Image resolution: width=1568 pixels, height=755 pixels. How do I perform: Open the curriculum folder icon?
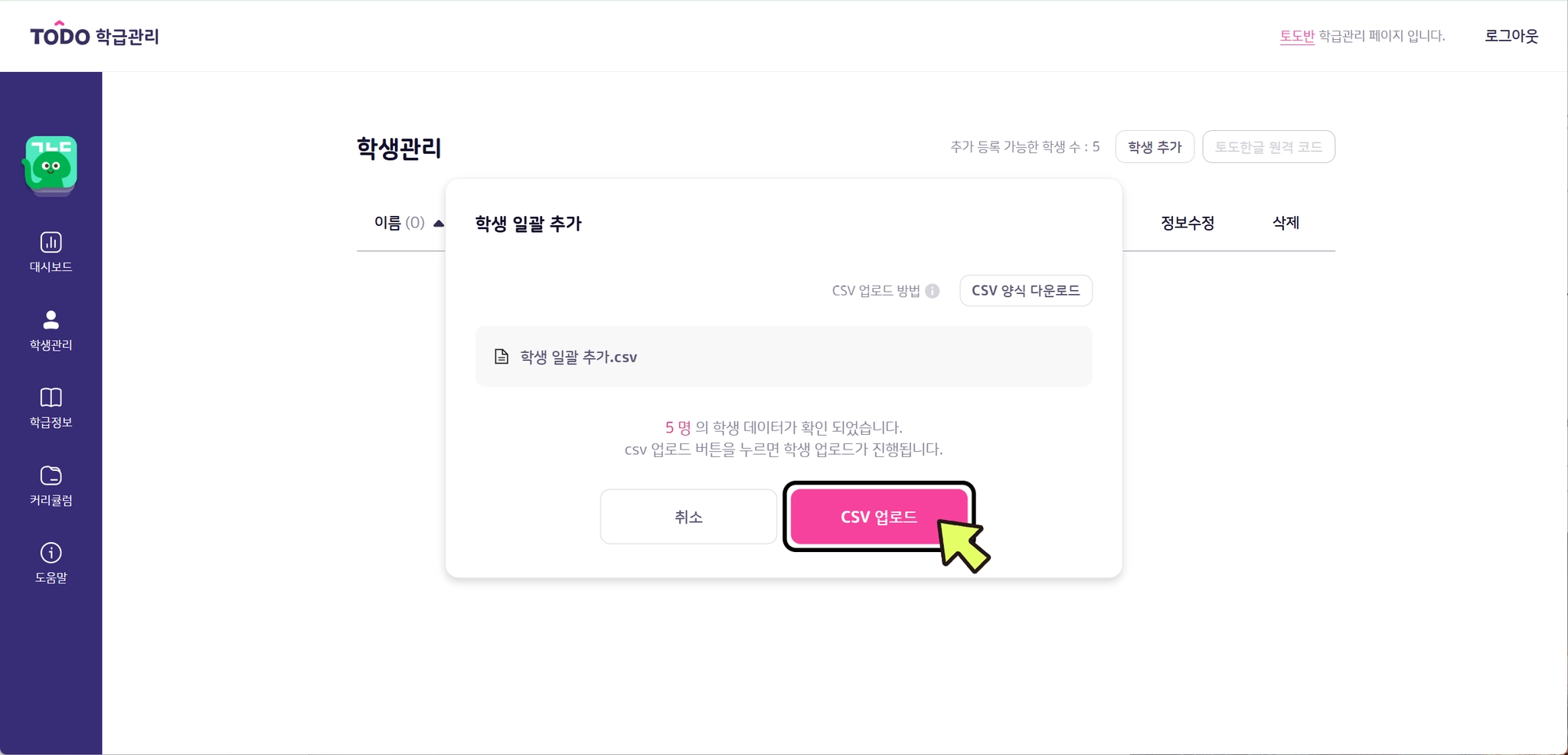(51, 476)
